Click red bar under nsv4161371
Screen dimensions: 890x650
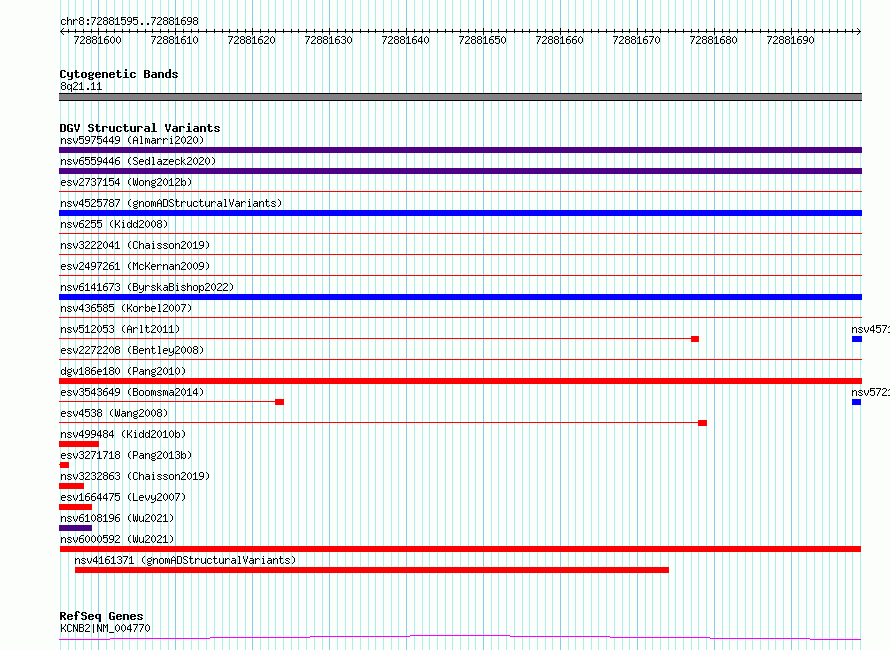click(372, 570)
